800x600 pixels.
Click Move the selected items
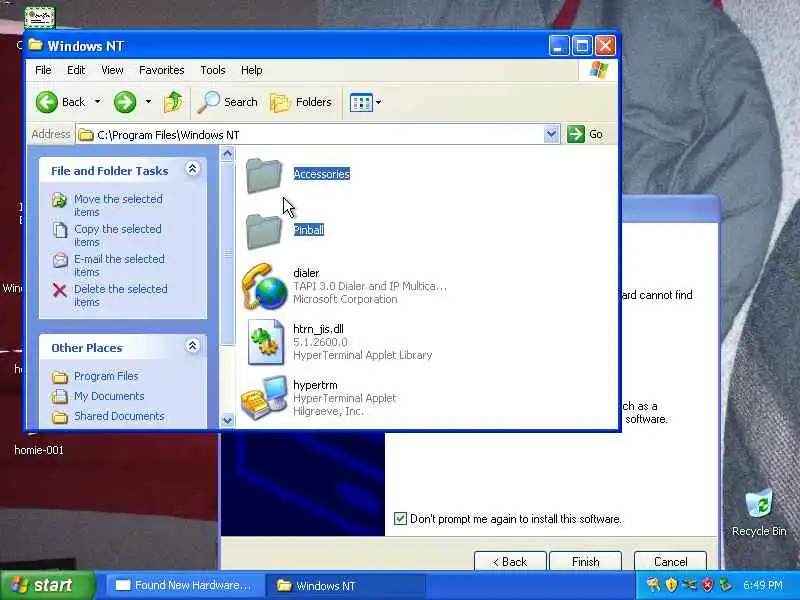(118, 205)
